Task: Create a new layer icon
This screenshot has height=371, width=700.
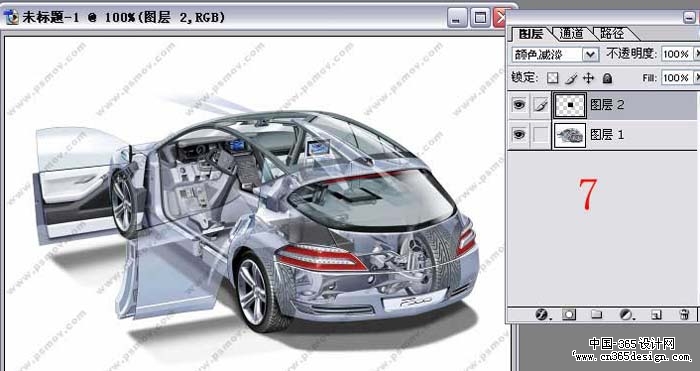Action: click(656, 315)
